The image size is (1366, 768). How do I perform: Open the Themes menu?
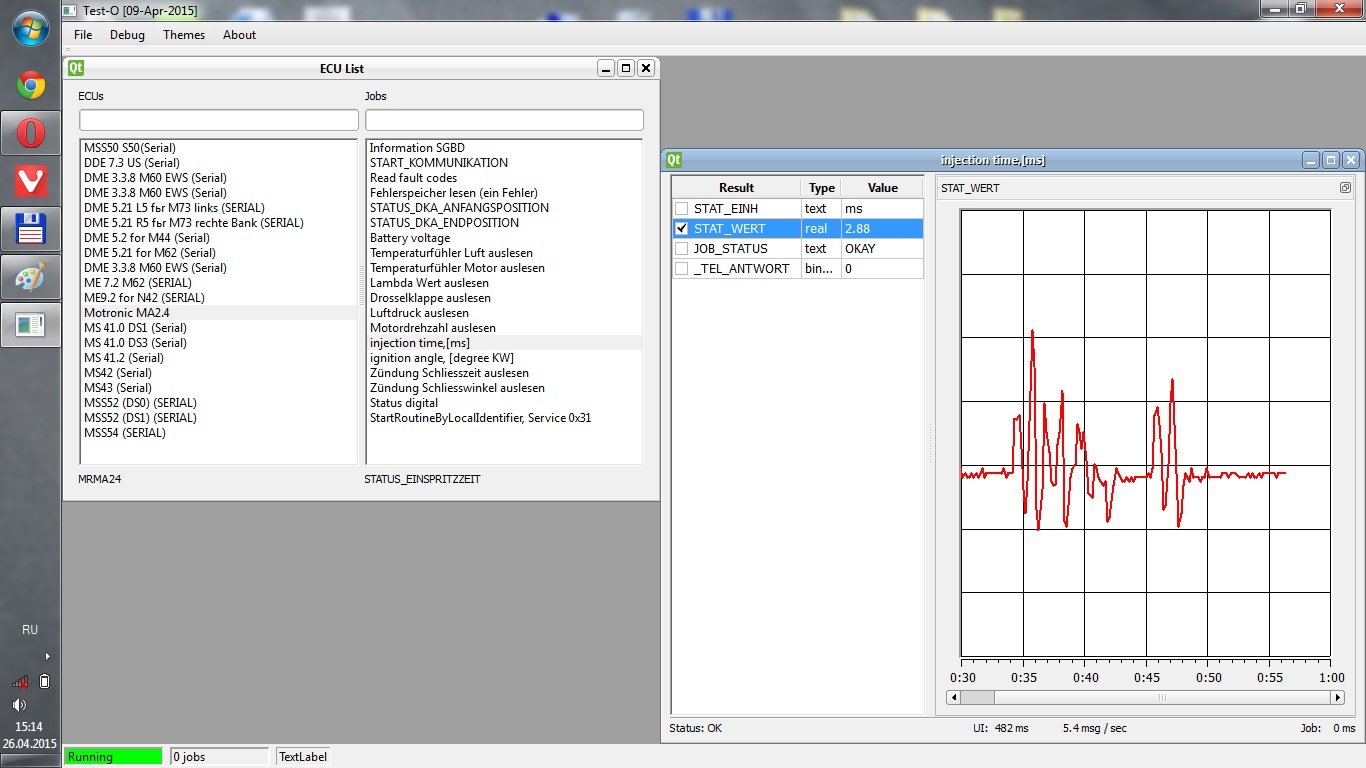184,35
